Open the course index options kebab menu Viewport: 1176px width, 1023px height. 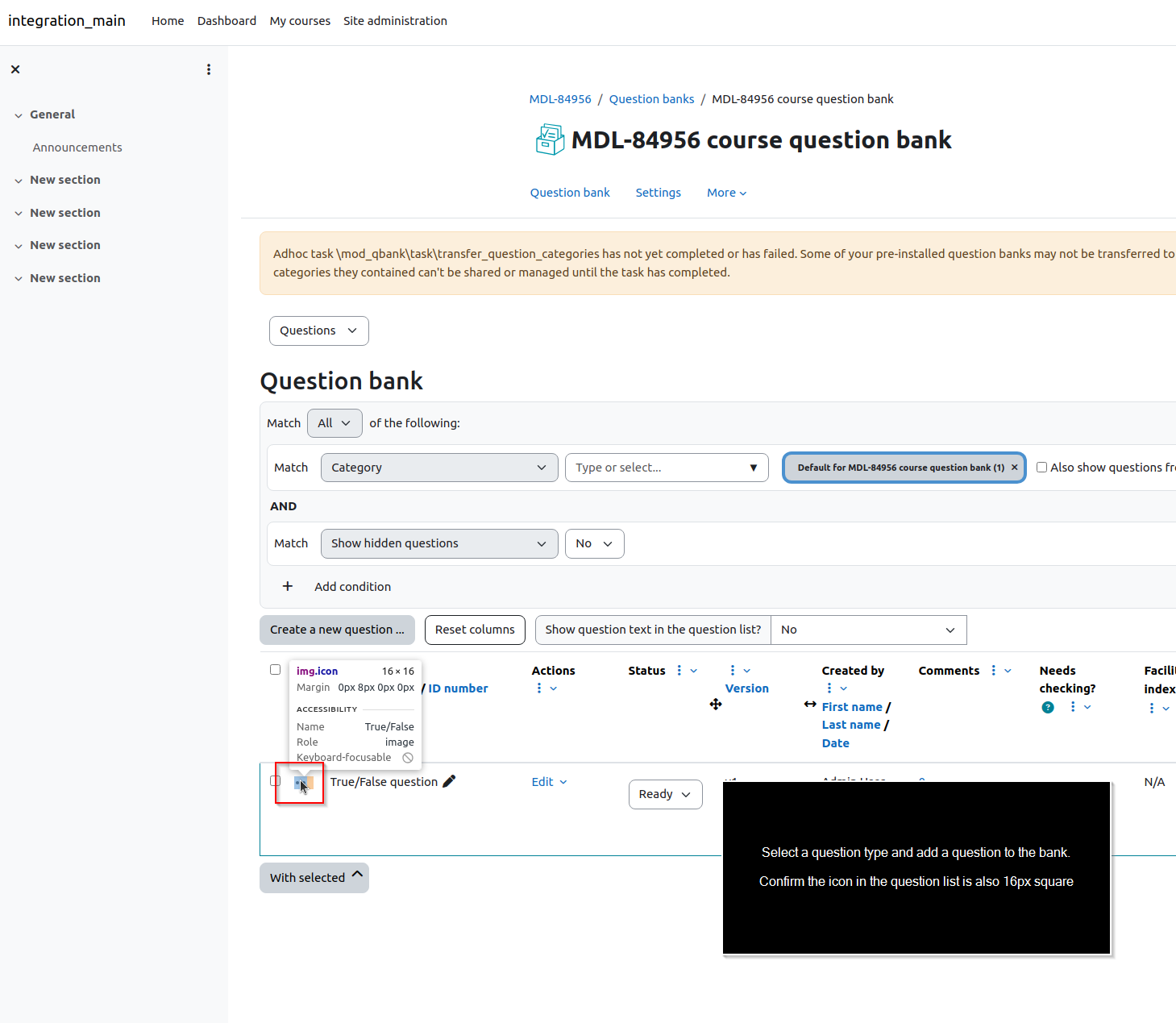[x=209, y=69]
